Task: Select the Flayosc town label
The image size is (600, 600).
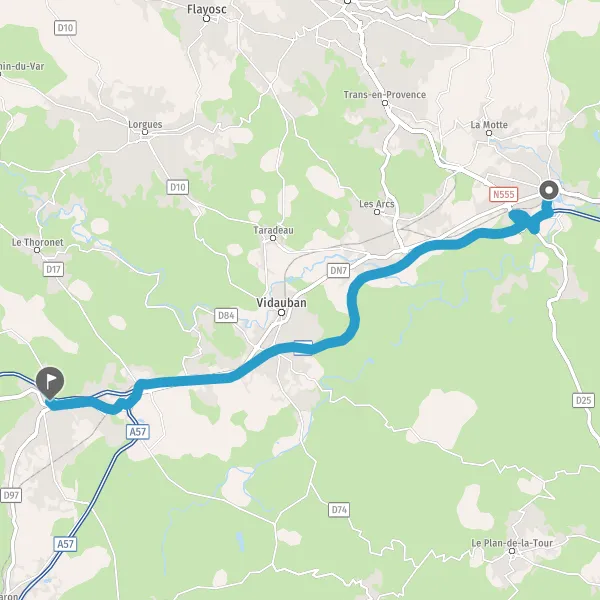Action: 207,9
